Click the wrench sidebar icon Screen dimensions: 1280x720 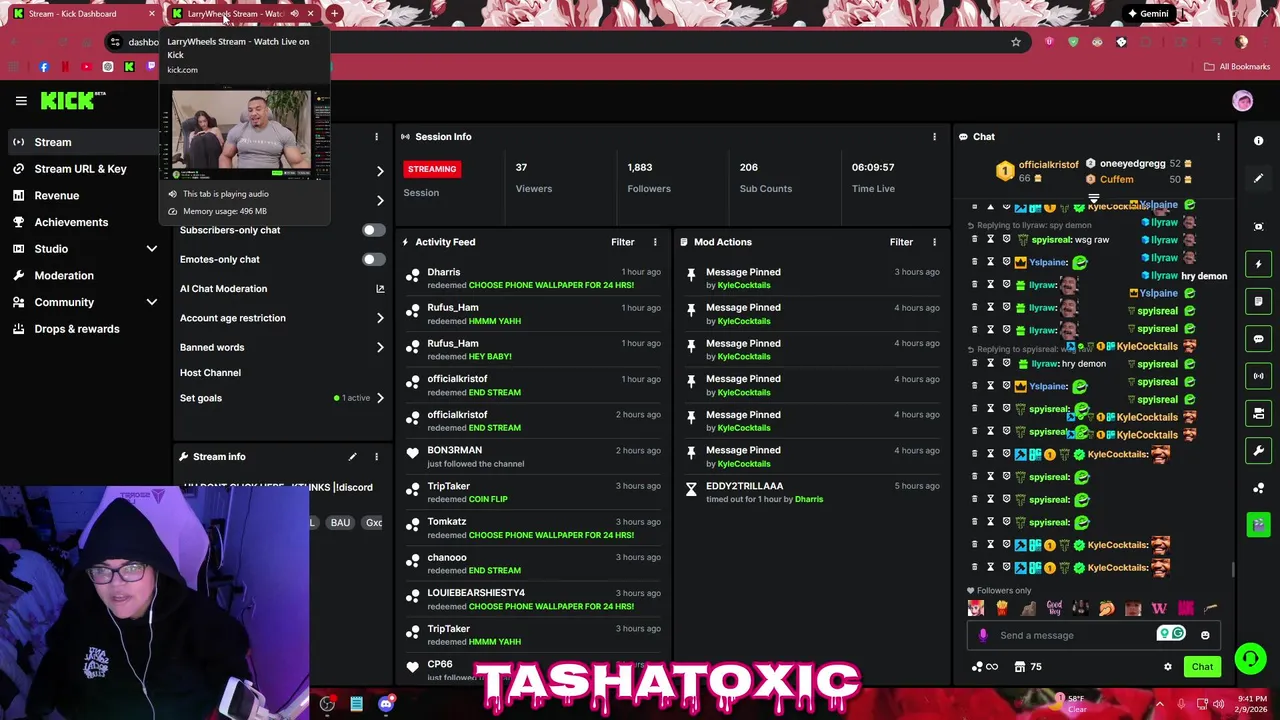point(1259,450)
